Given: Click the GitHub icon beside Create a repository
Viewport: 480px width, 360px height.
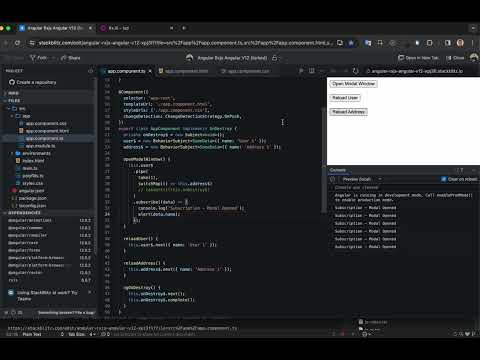Looking at the screenshot, I should coord(12,82).
